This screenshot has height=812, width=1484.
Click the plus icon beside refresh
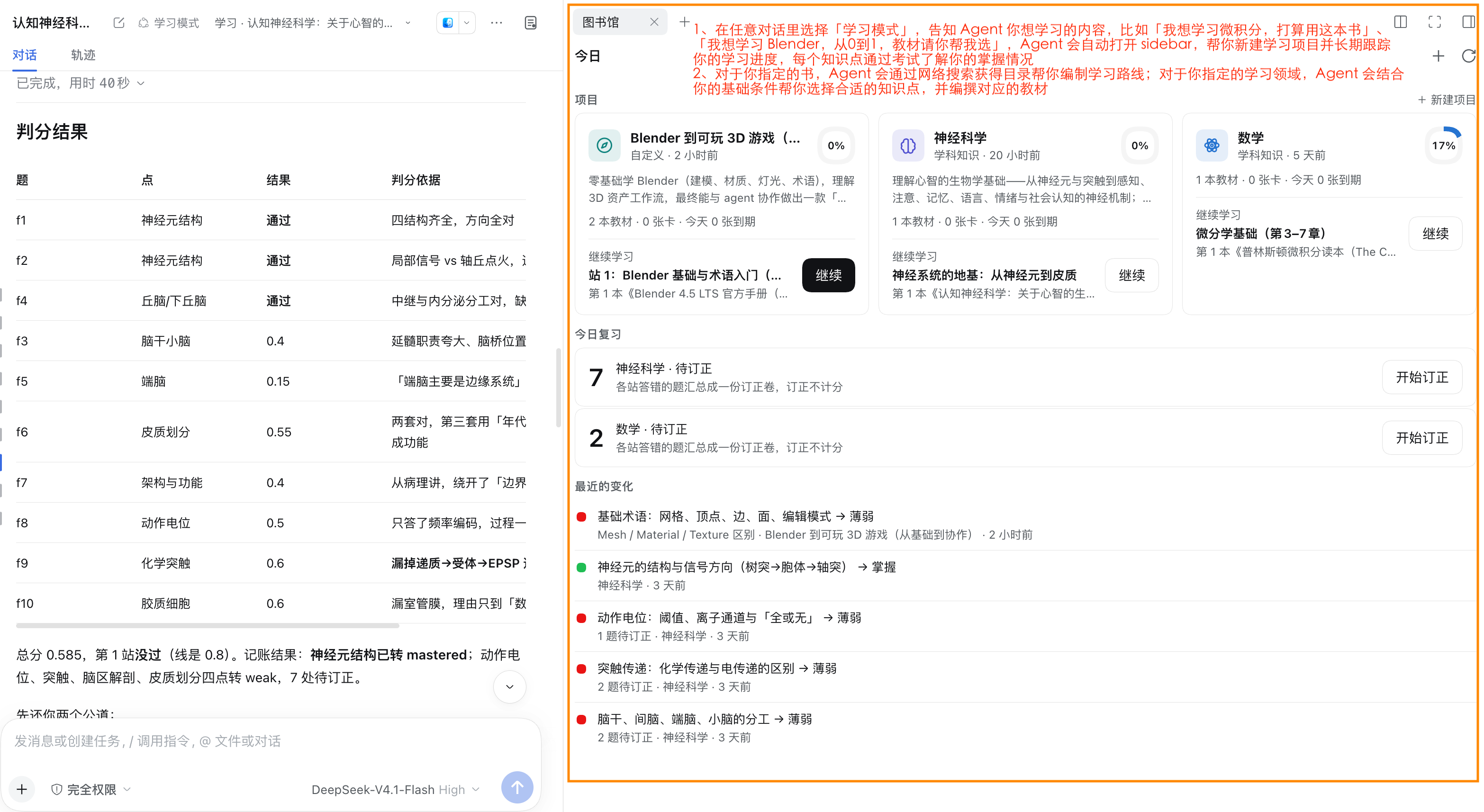(1438, 56)
